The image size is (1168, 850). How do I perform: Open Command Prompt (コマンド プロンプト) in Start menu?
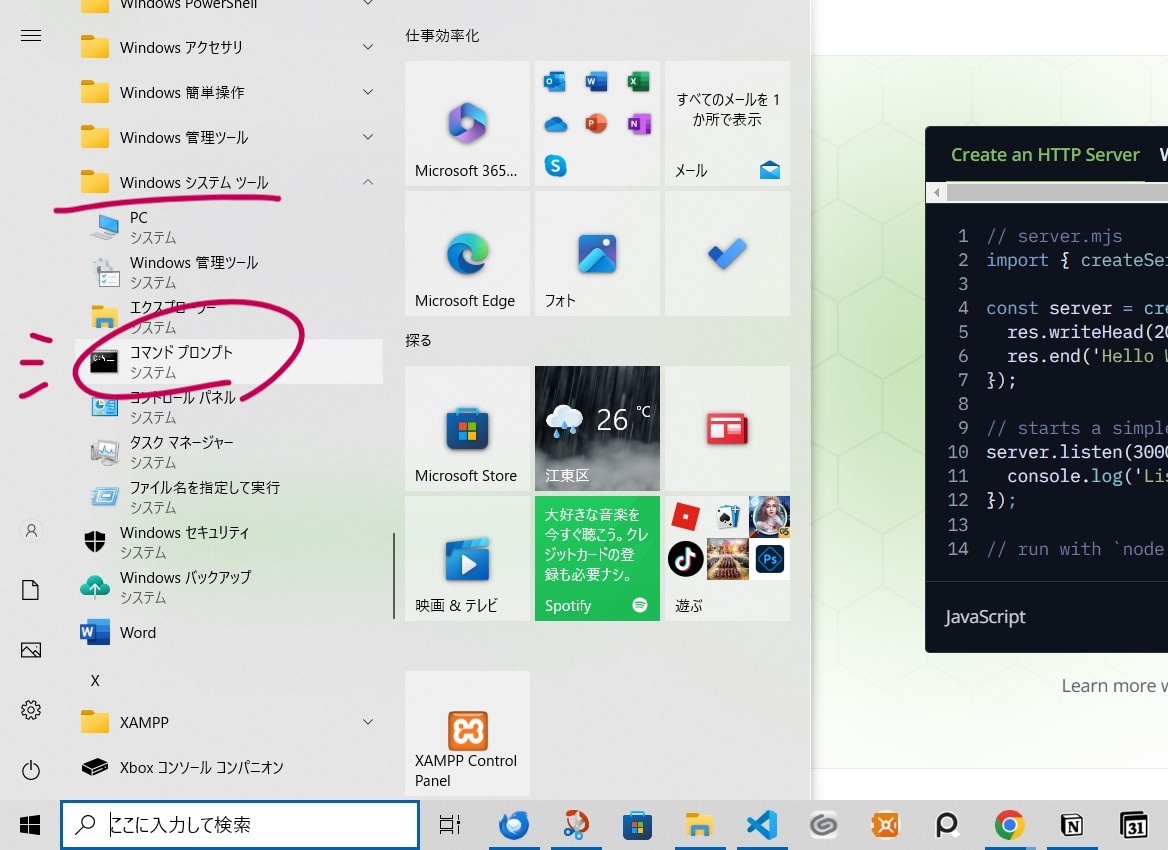click(229, 361)
